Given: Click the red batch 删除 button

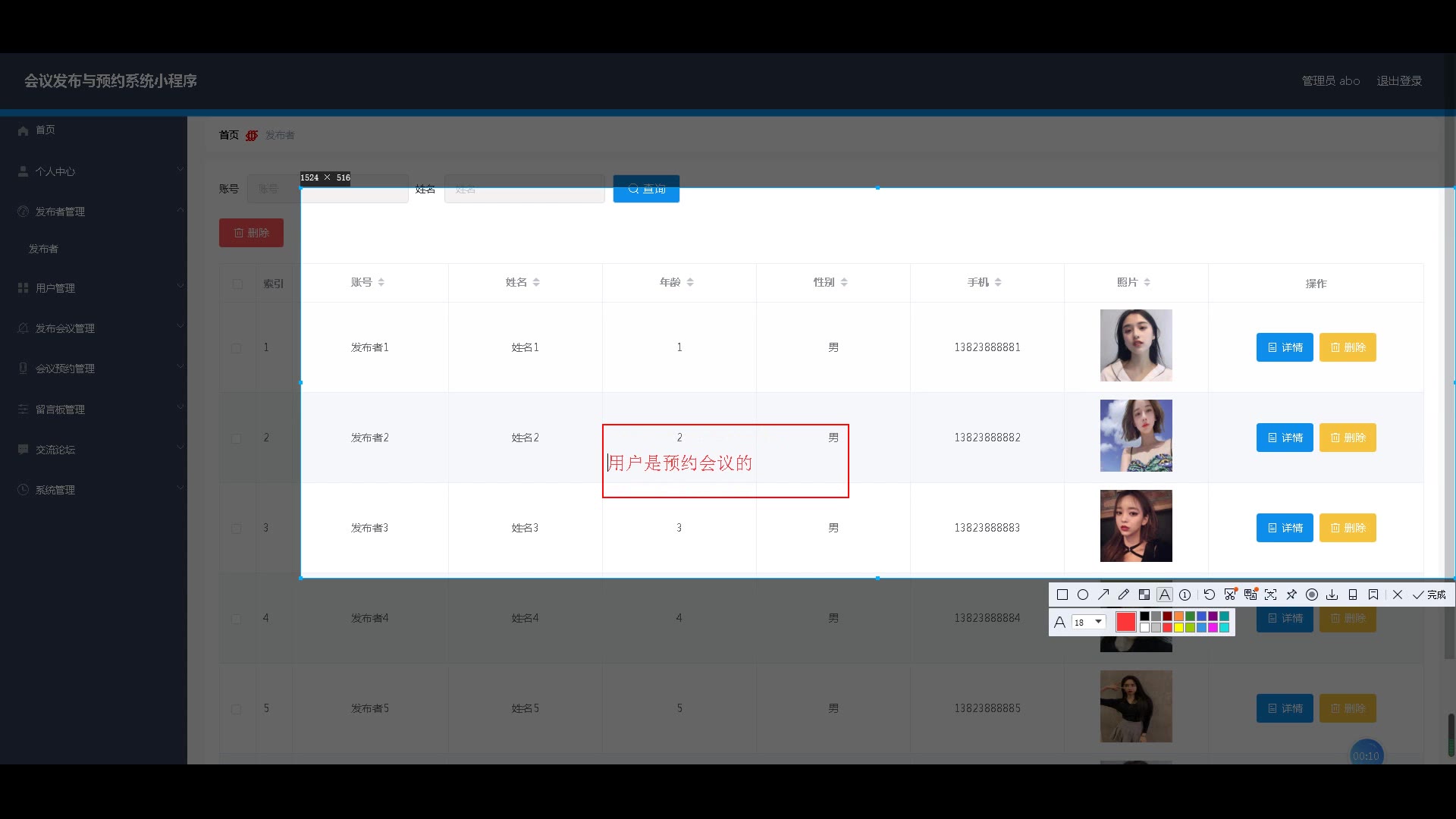Looking at the screenshot, I should (x=251, y=233).
